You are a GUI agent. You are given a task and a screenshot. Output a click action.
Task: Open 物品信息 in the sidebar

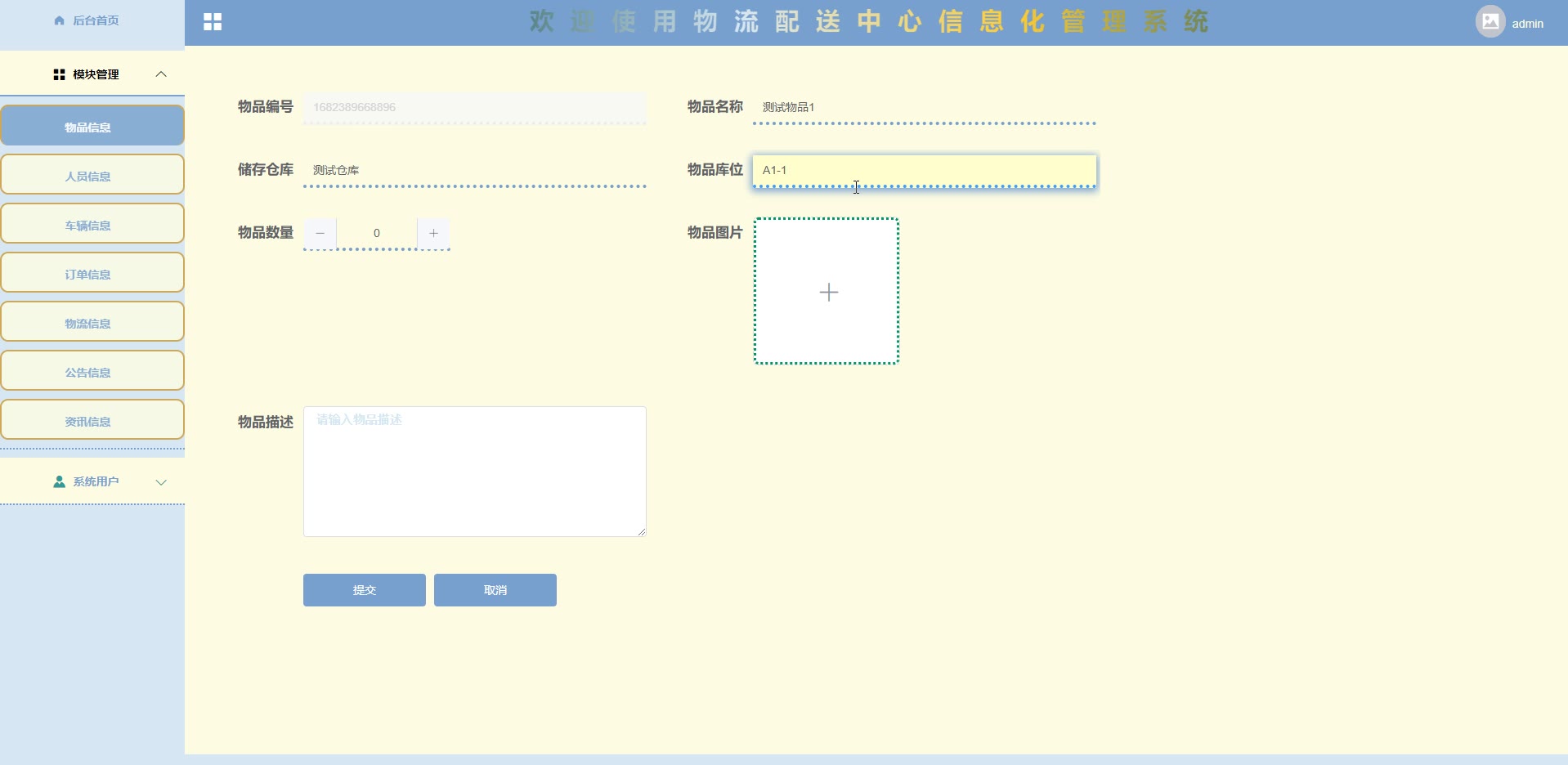tap(92, 127)
